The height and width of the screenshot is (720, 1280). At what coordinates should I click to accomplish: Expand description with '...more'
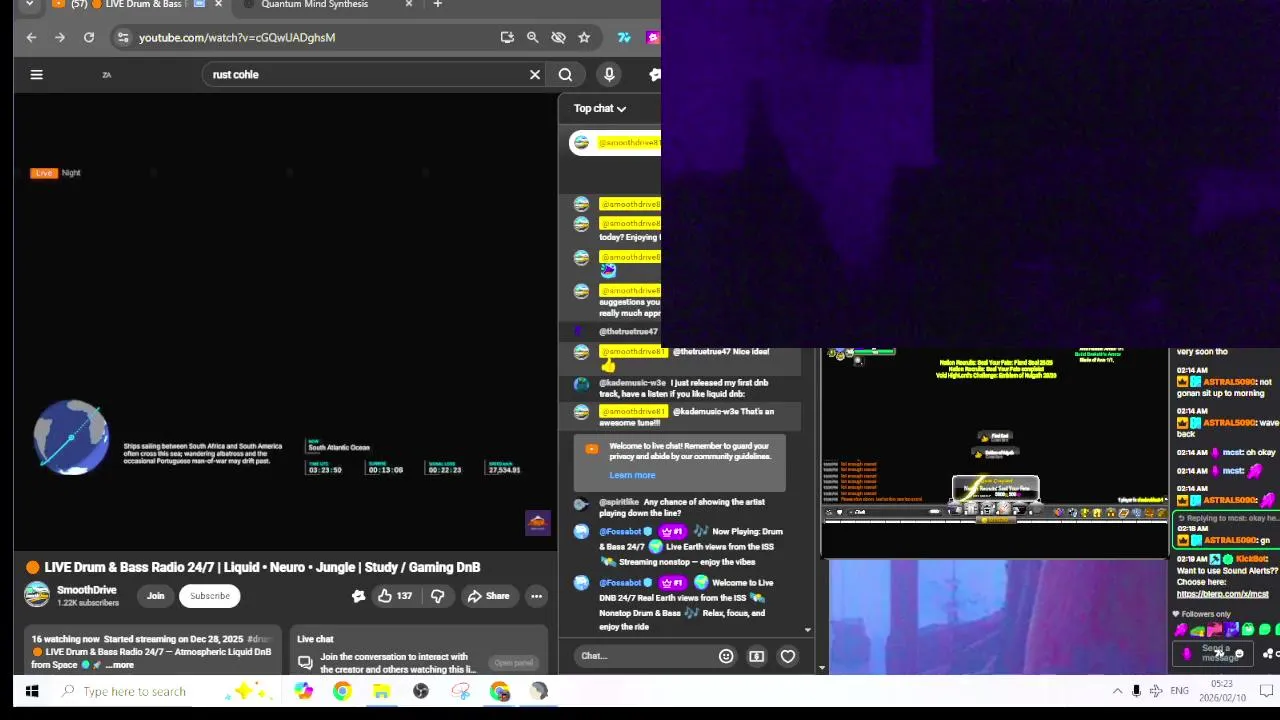pyautogui.click(x=119, y=665)
